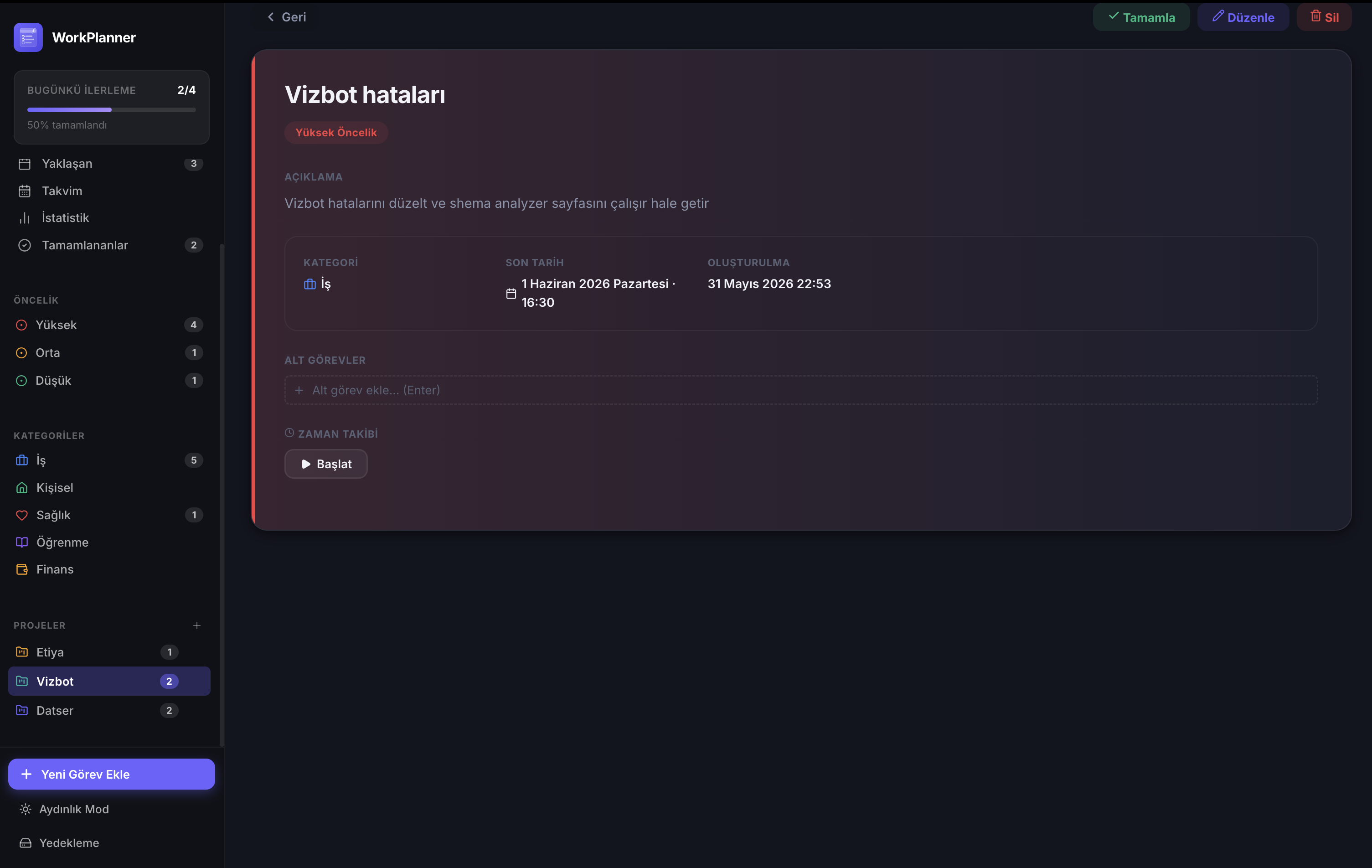
Task: Click the 'Vizbot hataları' task title
Action: 365,95
